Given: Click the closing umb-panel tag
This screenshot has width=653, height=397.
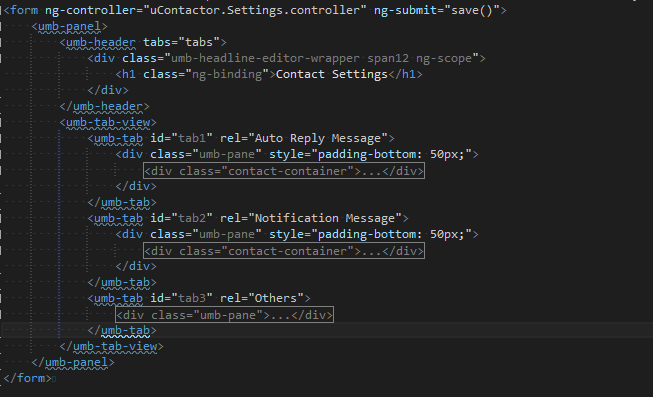Looking at the screenshot, I should pyautogui.click(x=73, y=362).
